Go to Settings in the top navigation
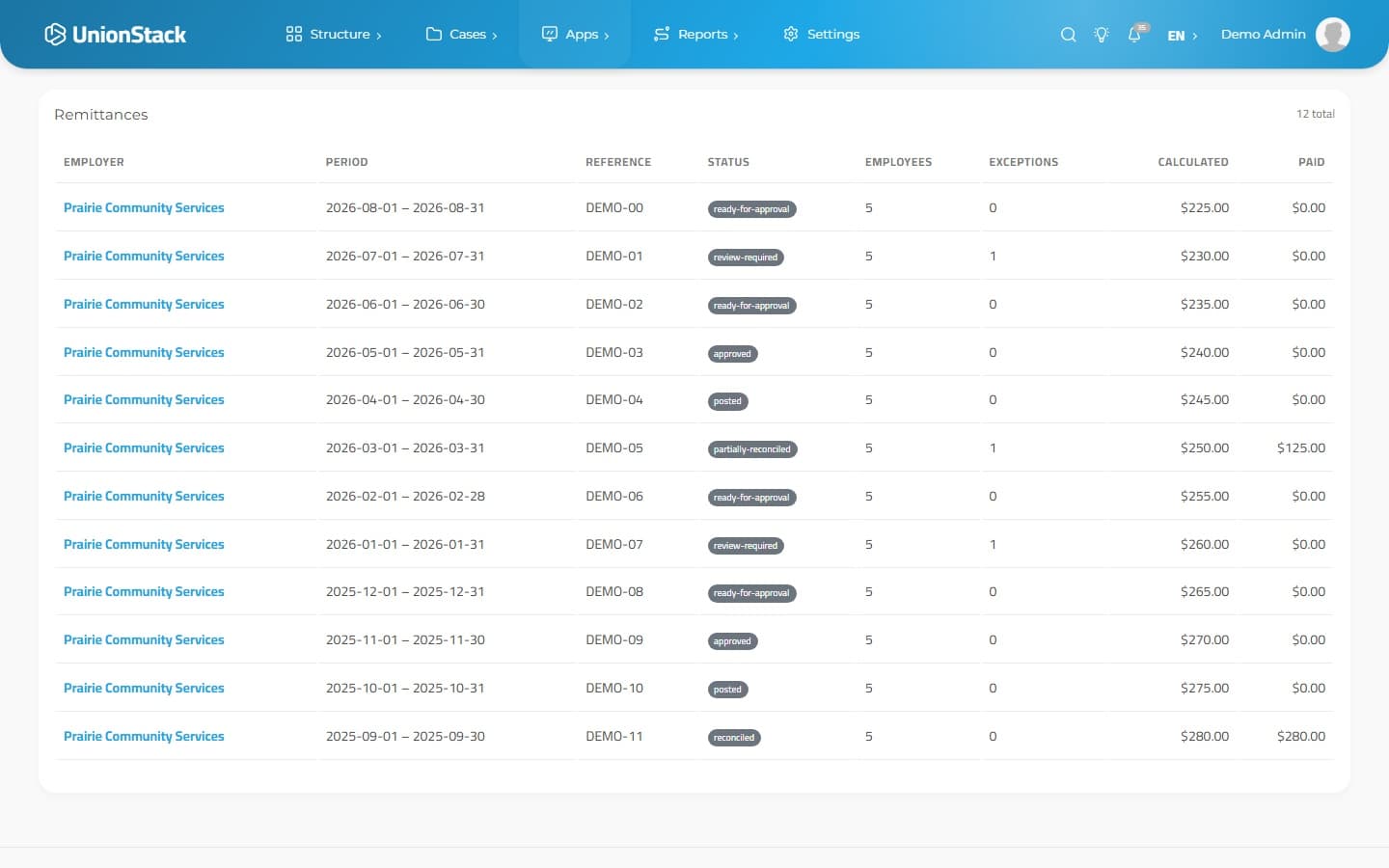Screen dimensions: 1389x868 click(x=821, y=34)
